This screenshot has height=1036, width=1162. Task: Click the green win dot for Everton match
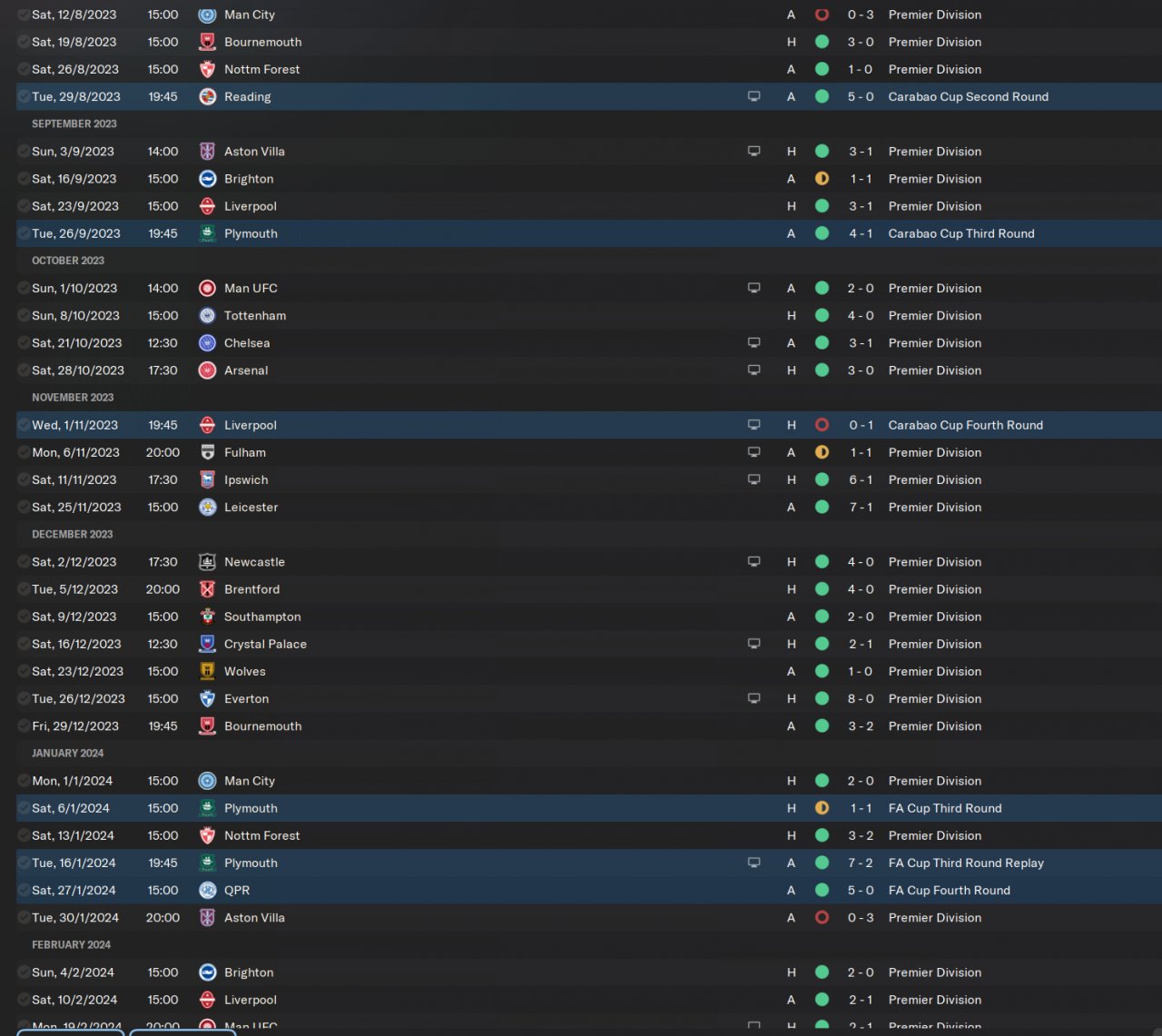pos(822,698)
